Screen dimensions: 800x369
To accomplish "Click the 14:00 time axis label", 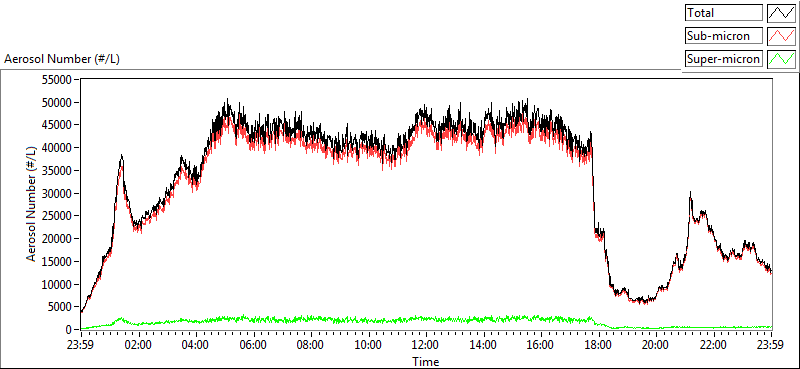I will (483, 344).
